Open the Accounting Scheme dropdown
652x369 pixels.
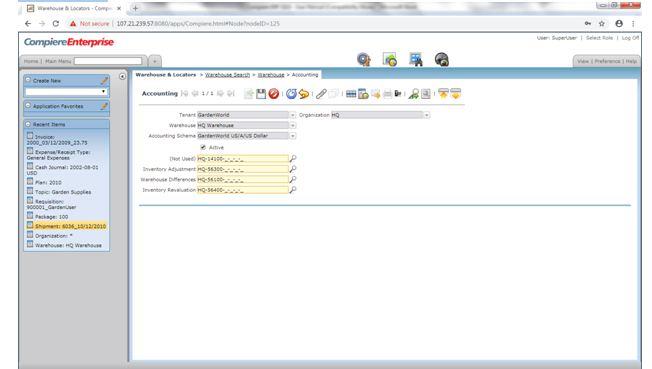point(293,136)
